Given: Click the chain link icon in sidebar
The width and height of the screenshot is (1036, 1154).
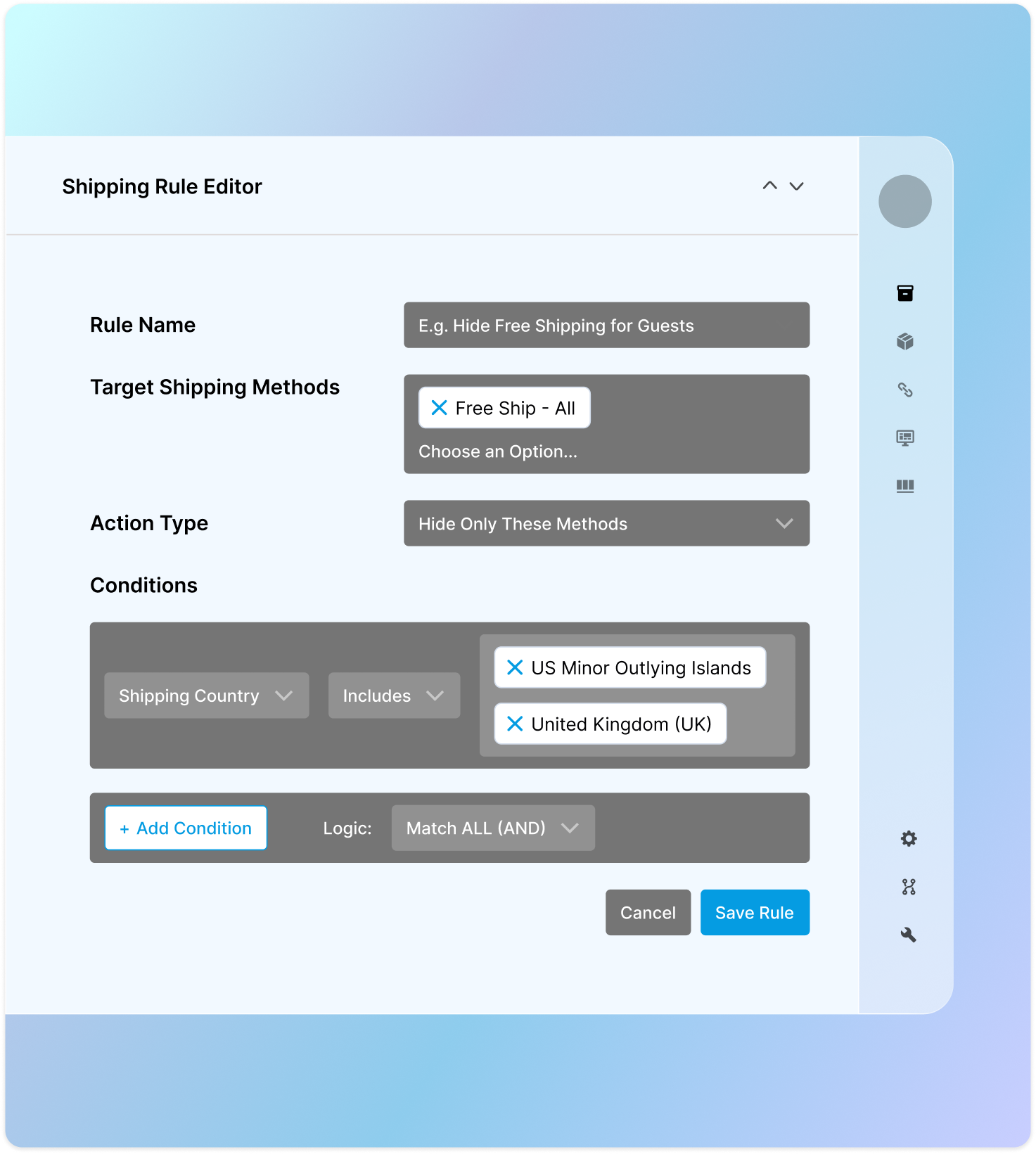Looking at the screenshot, I should pos(905,390).
